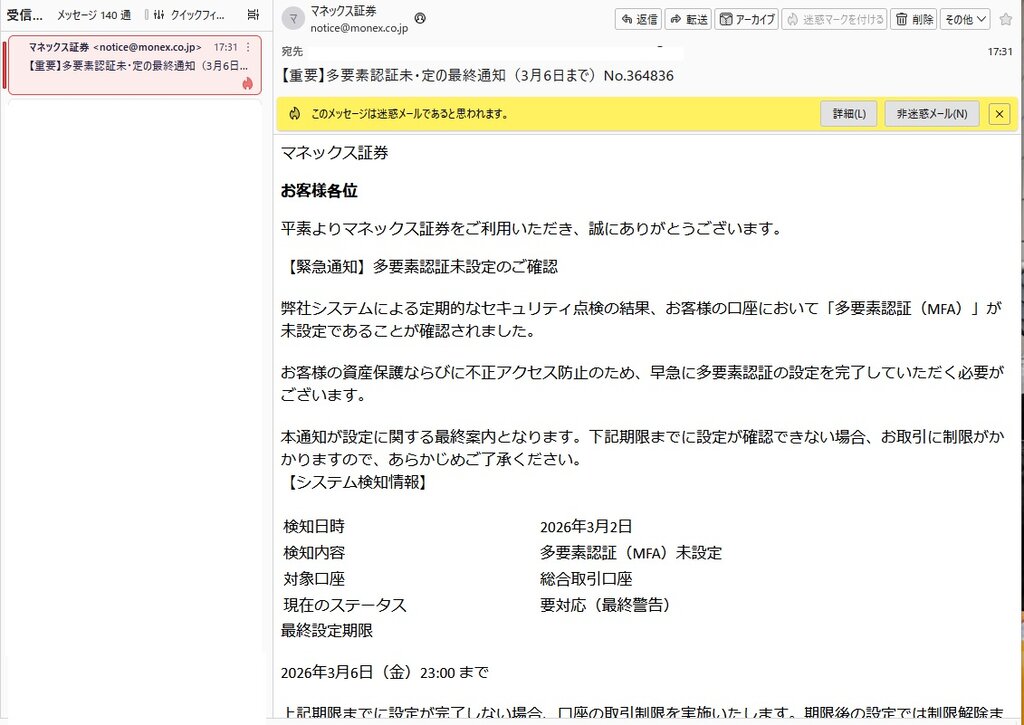The width and height of the screenshot is (1024, 725).
Task: Click the text お客様各位
Action: pyautogui.click(x=319, y=191)
